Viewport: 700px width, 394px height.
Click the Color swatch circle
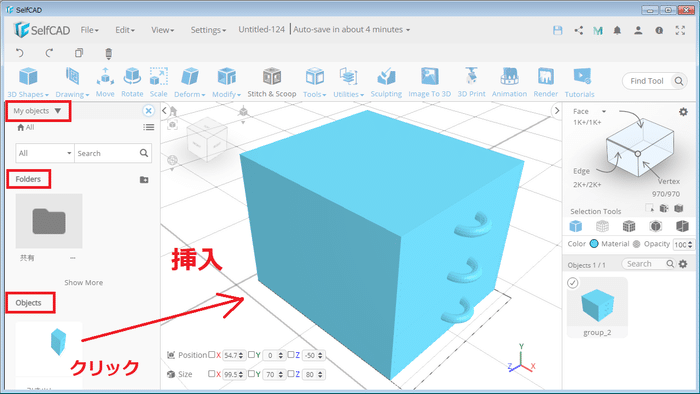(x=594, y=244)
